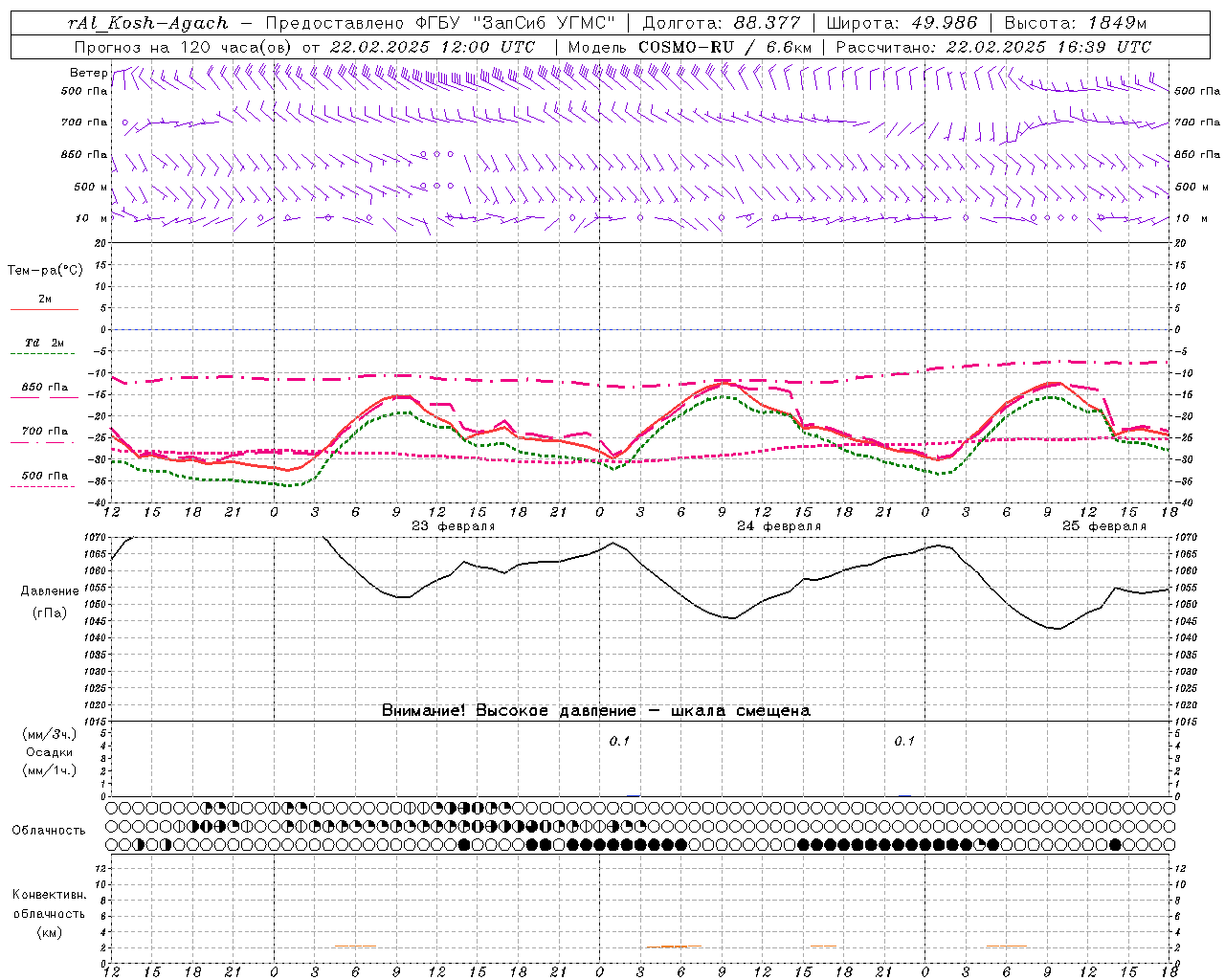Click the 850 гПа temperature legend entry
Screen dimensions: 1225x980
(x=45, y=388)
